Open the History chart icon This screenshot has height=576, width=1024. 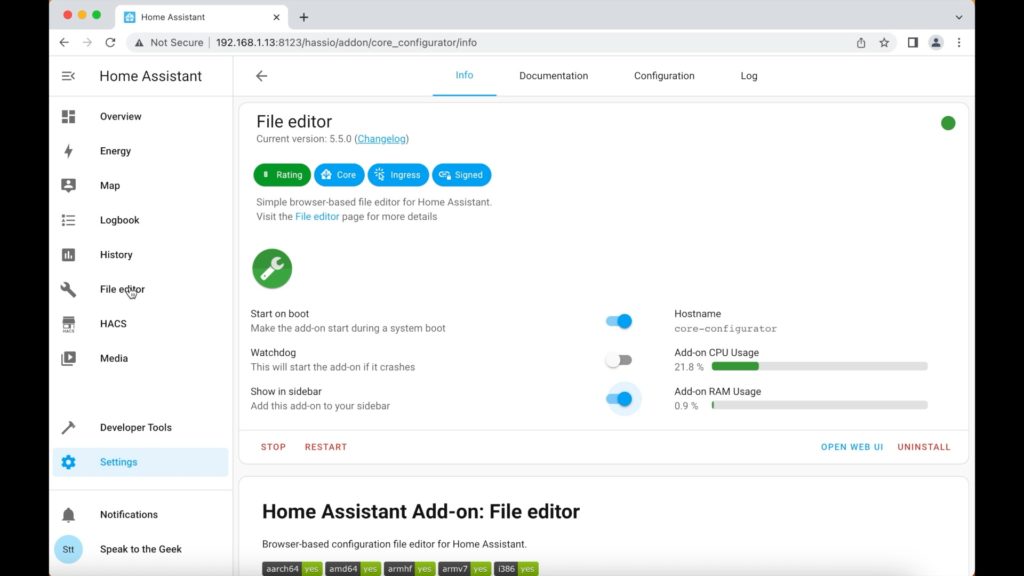pos(69,255)
